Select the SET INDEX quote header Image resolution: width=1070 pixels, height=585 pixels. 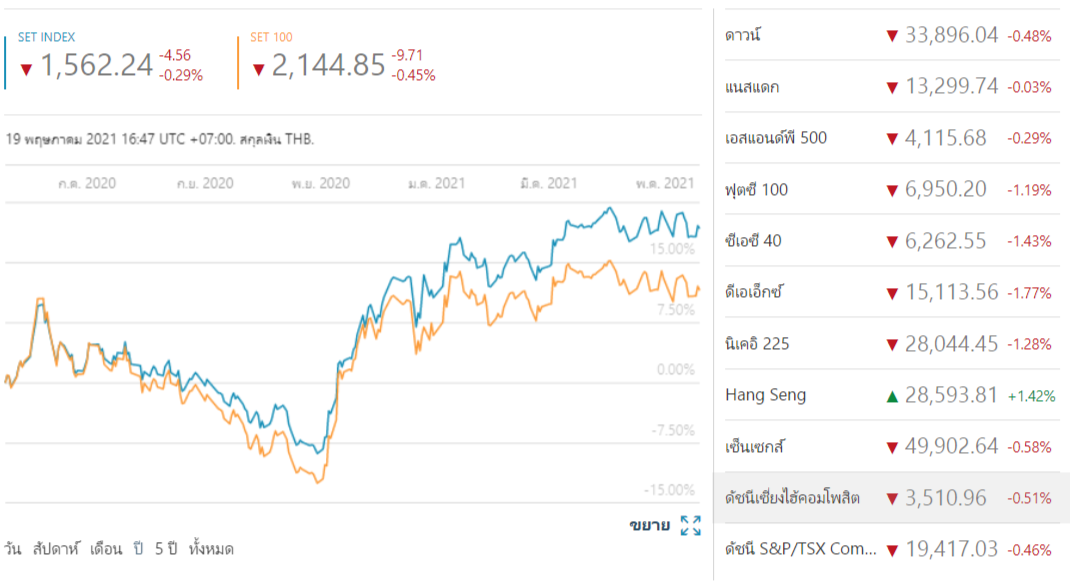click(x=46, y=37)
